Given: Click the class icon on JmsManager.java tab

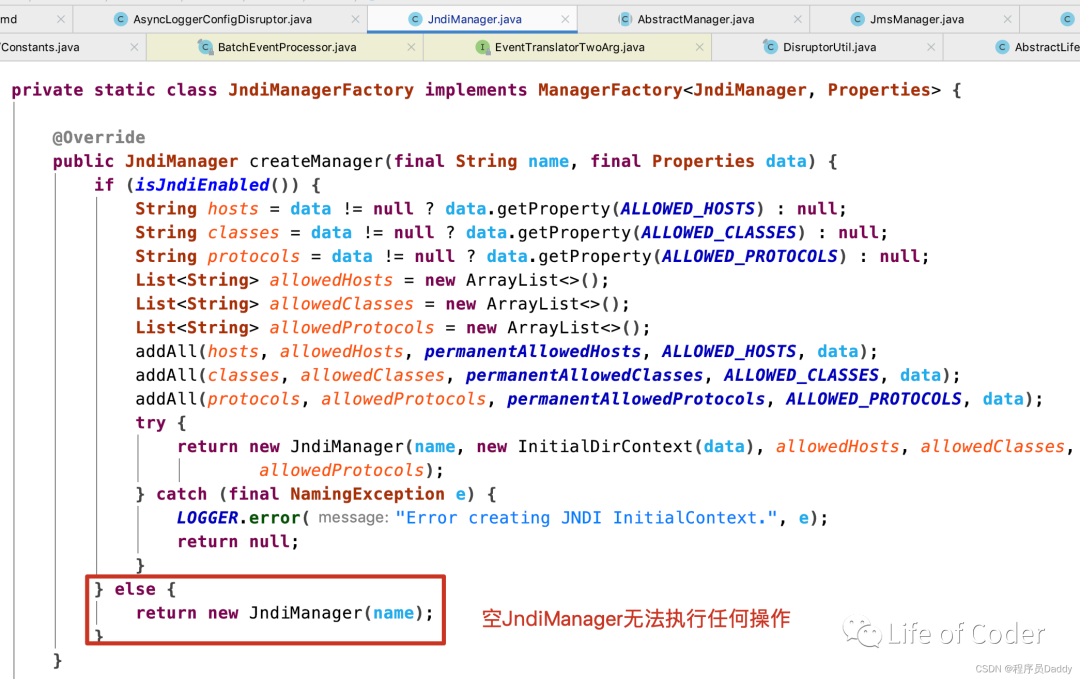Looking at the screenshot, I should coord(858,19).
